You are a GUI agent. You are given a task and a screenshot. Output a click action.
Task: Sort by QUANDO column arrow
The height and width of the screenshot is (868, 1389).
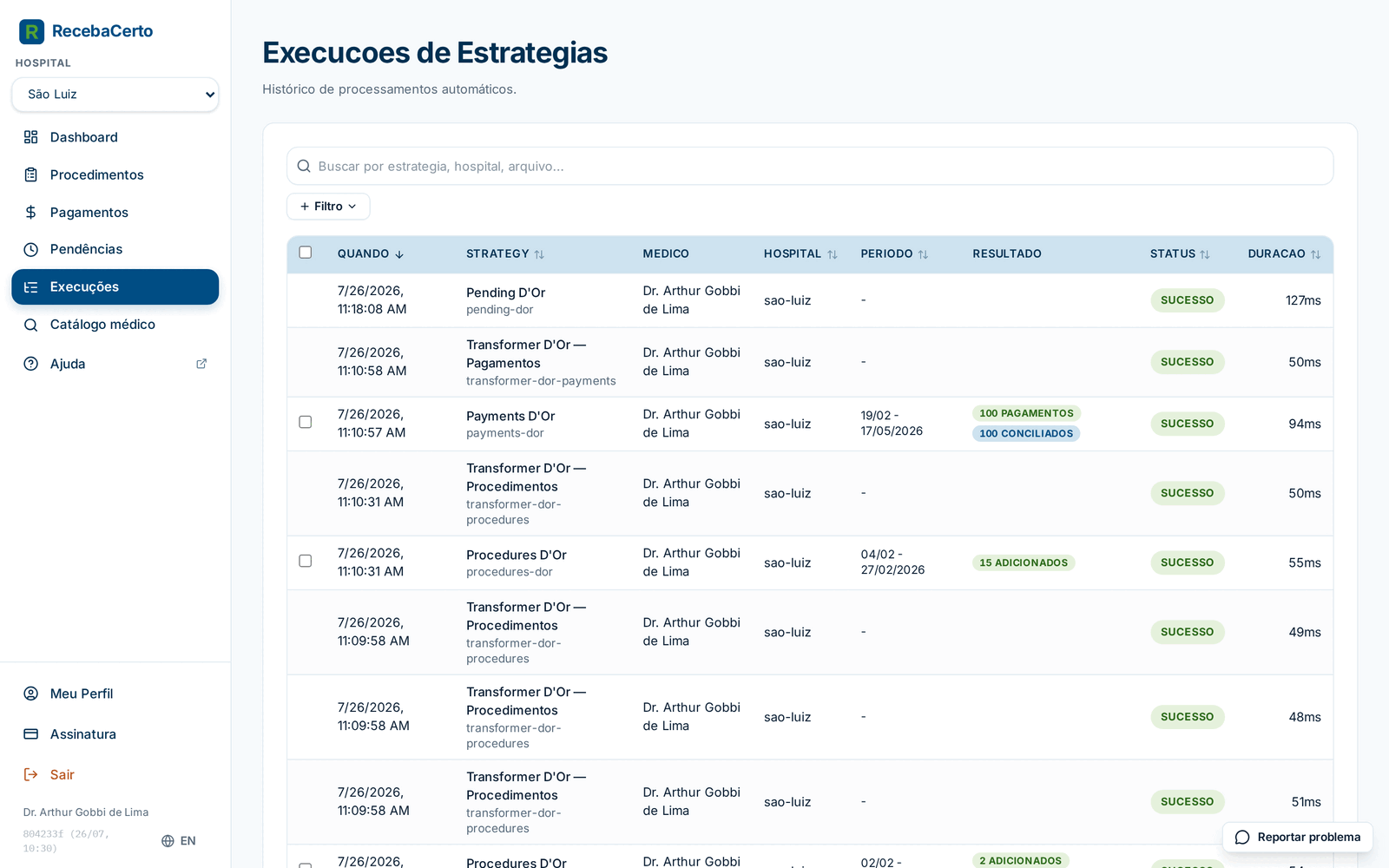[399, 254]
